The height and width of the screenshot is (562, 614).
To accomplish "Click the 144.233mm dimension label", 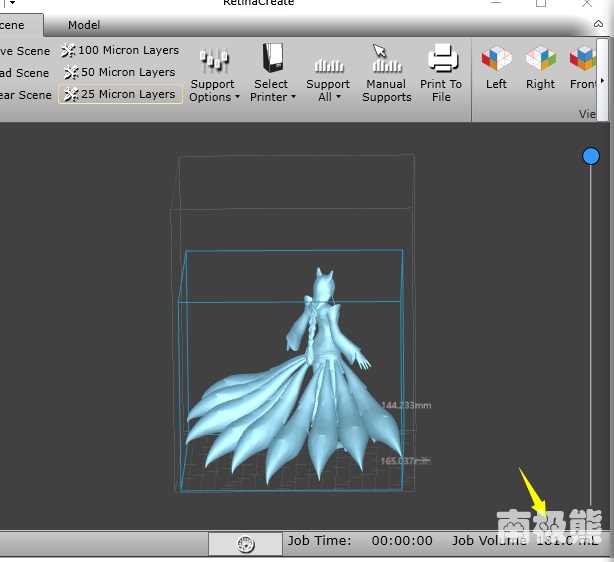I will (x=406, y=405).
